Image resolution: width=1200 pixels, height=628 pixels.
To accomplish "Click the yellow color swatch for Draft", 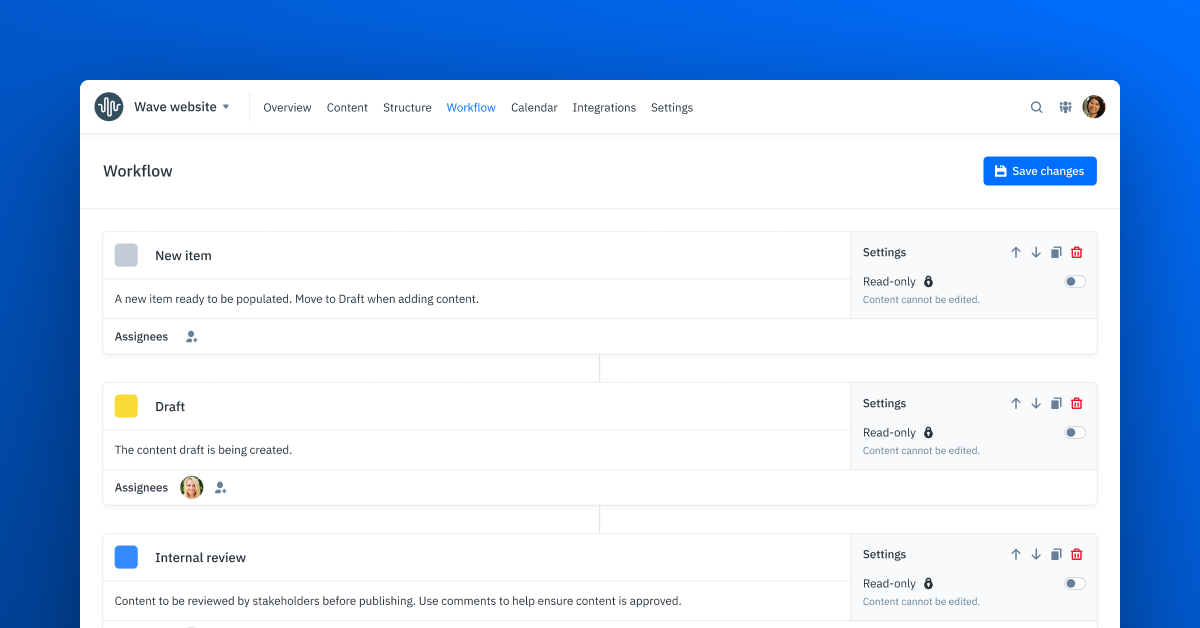I will coord(126,406).
